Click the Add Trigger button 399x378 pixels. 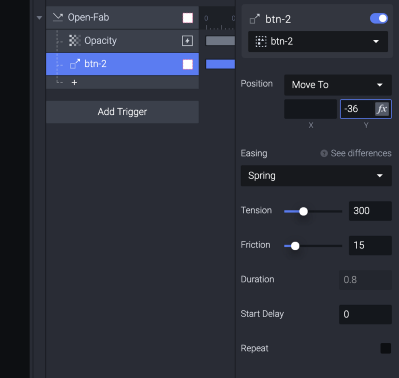(x=122, y=112)
